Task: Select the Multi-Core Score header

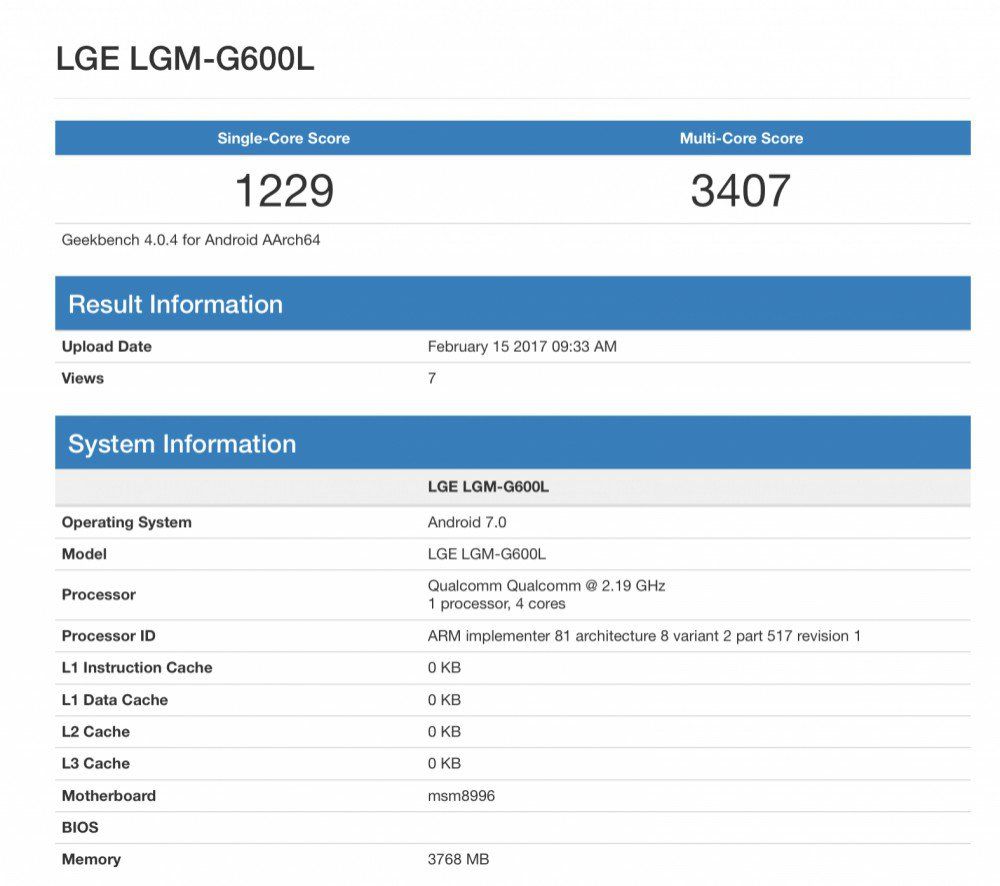Action: click(741, 138)
